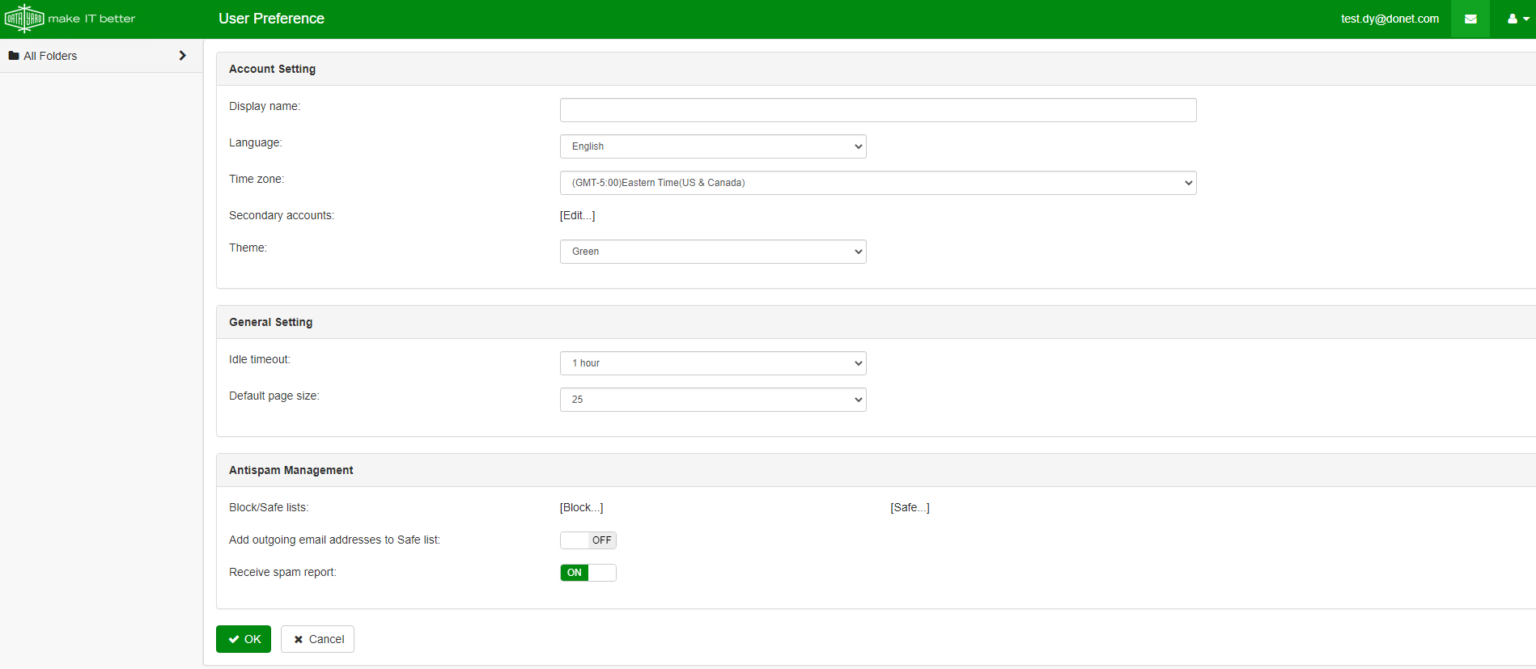
Task: Click the OK button
Action: click(x=243, y=639)
